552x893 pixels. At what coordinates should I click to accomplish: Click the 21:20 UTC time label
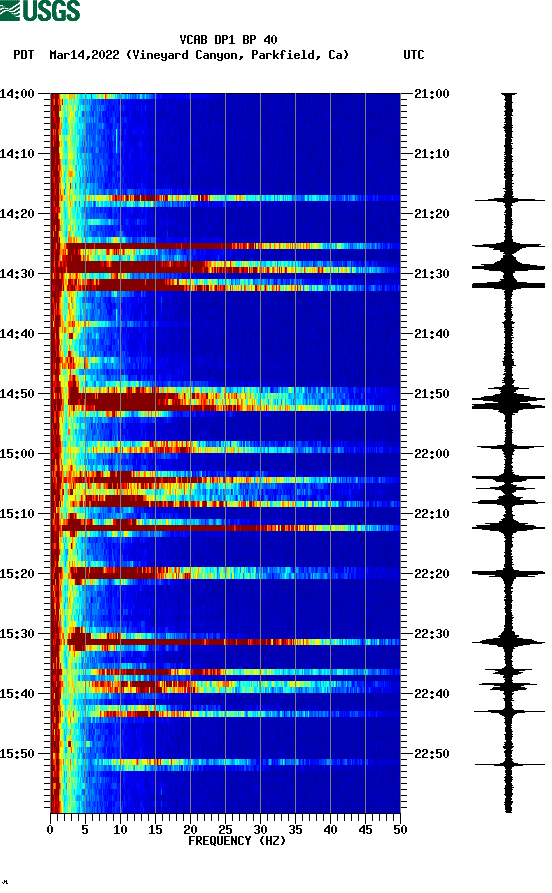click(x=432, y=214)
